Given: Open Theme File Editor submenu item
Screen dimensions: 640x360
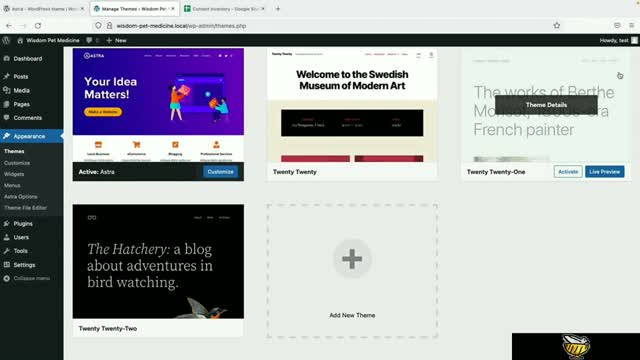Looking at the screenshot, I should pyautogui.click(x=25, y=208).
